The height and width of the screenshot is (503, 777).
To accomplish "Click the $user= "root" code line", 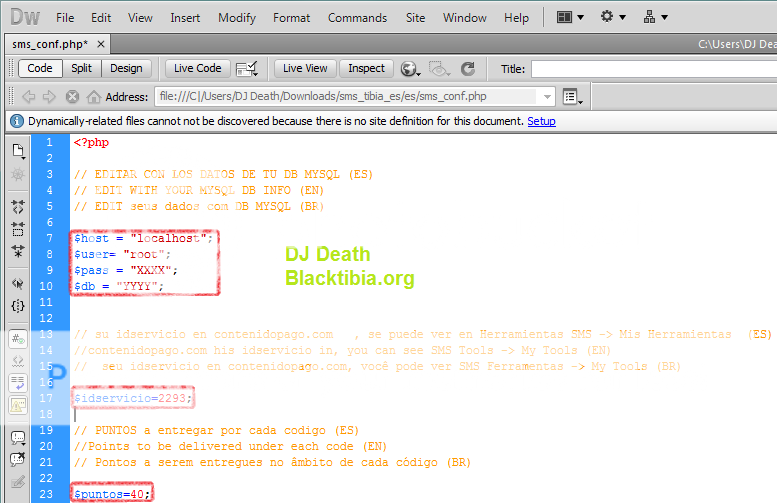I will coord(122,254).
